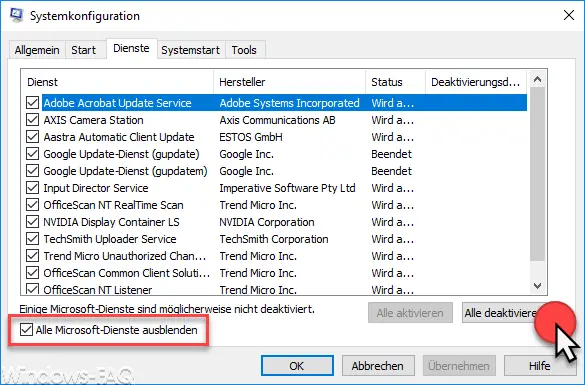Switch to the Allgemein tab
Screen dimensions: 585x385
[37, 50]
